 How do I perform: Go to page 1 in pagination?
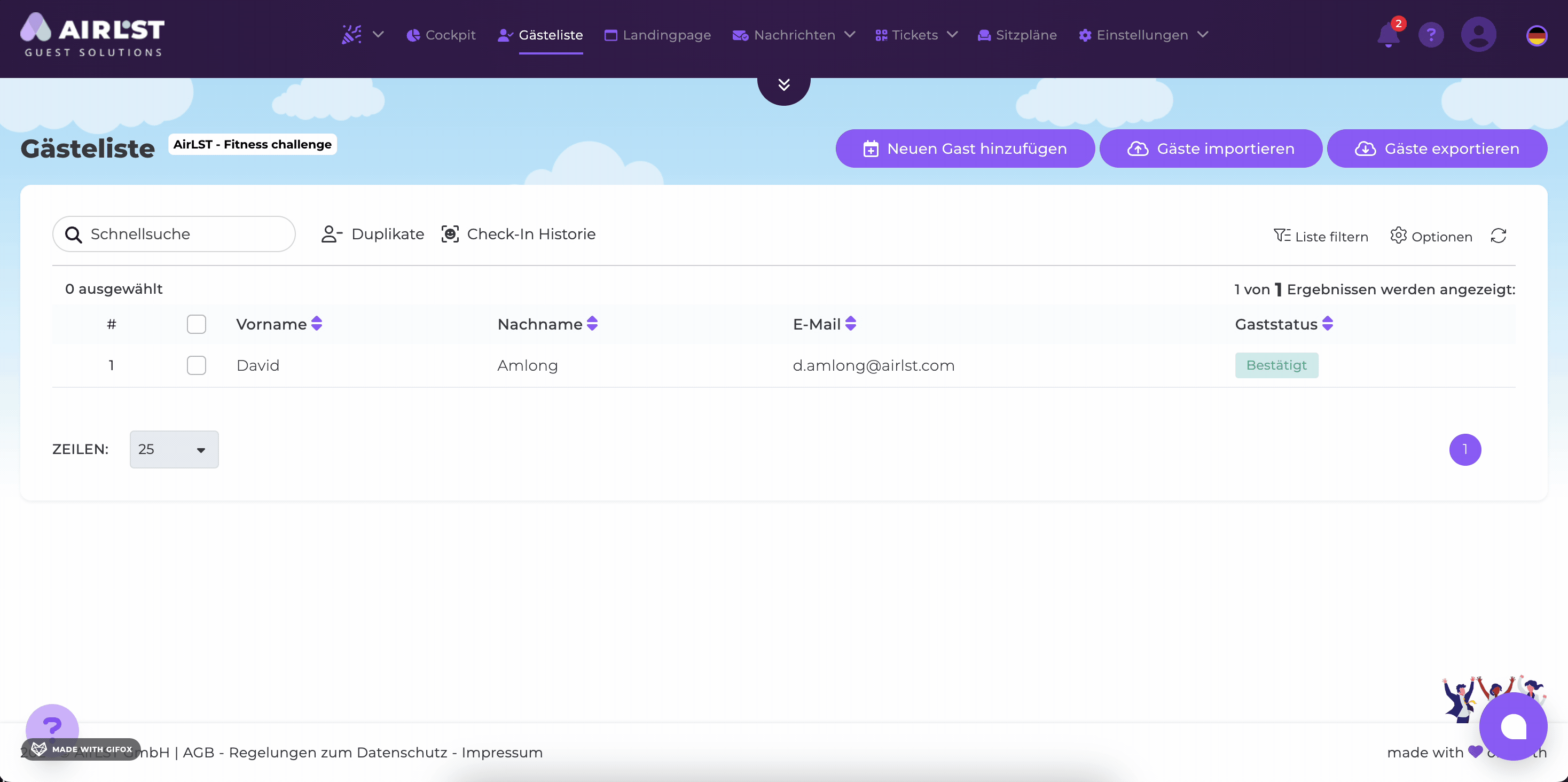point(1465,449)
